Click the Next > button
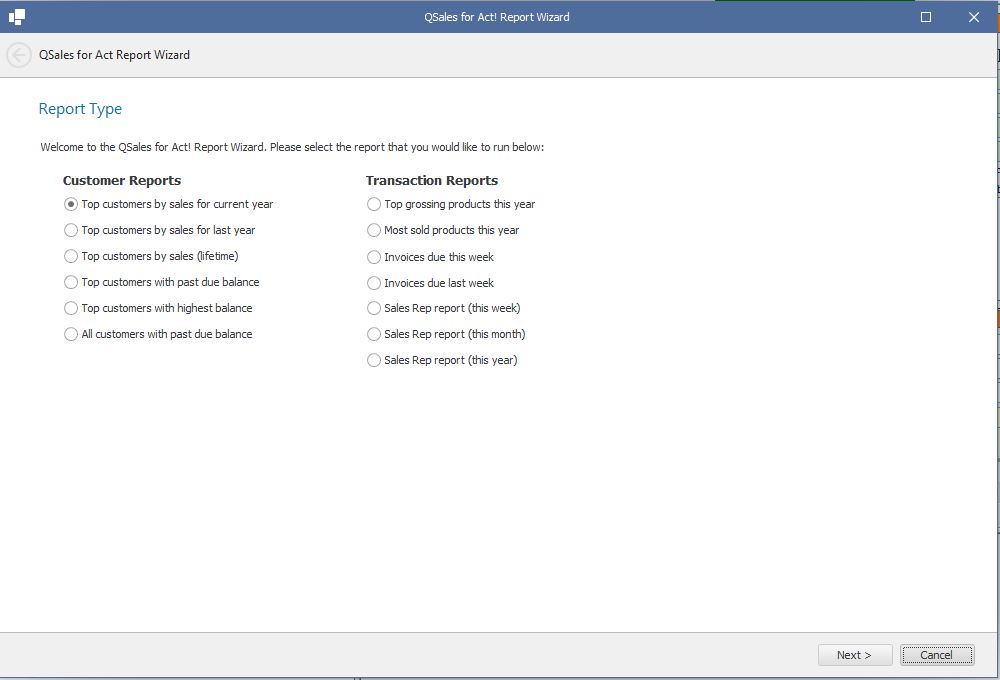Viewport: 1000px width, 680px height. point(855,655)
